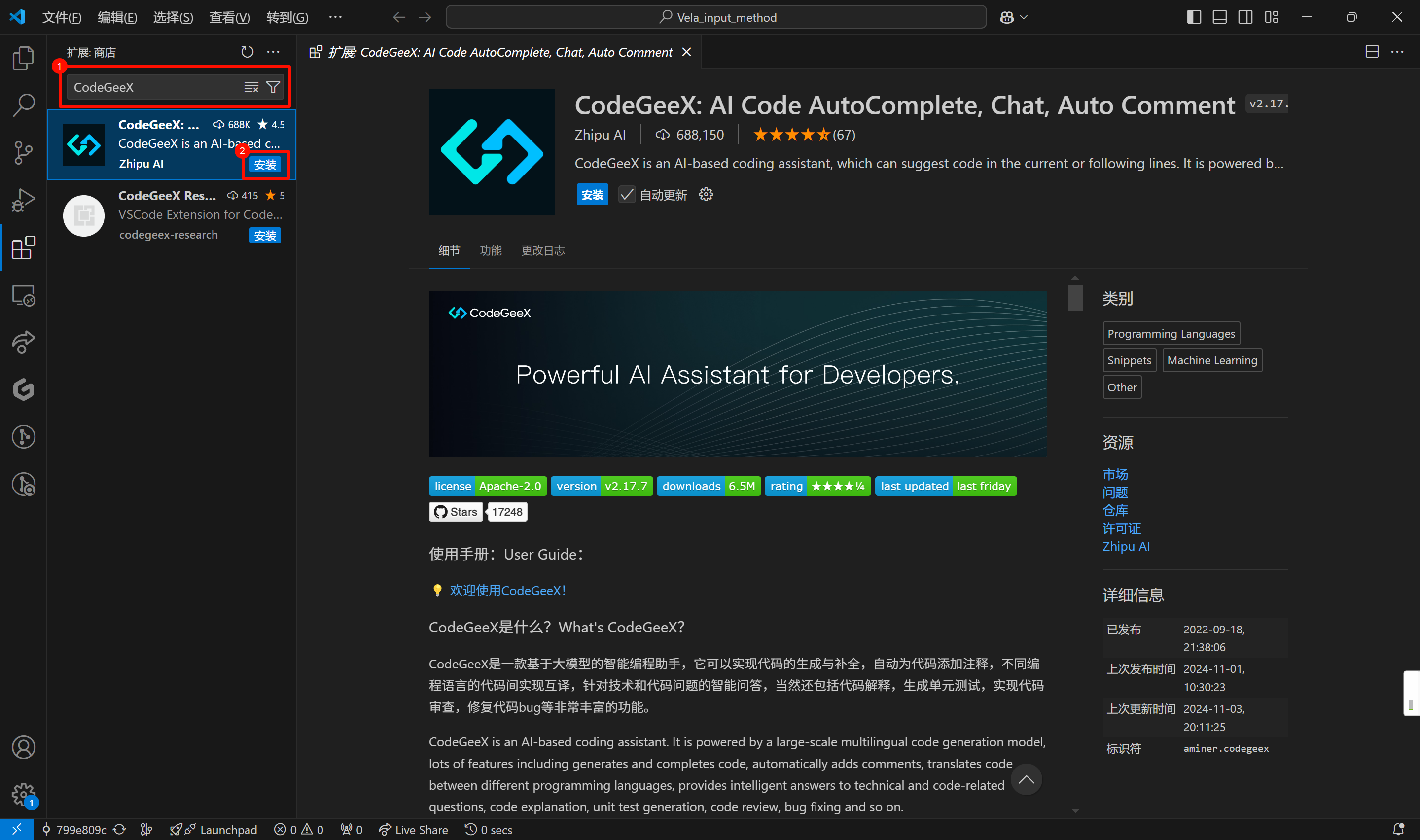The image size is (1420, 840).
Task: Focus the Vela_input_method command center search
Action: click(716, 18)
